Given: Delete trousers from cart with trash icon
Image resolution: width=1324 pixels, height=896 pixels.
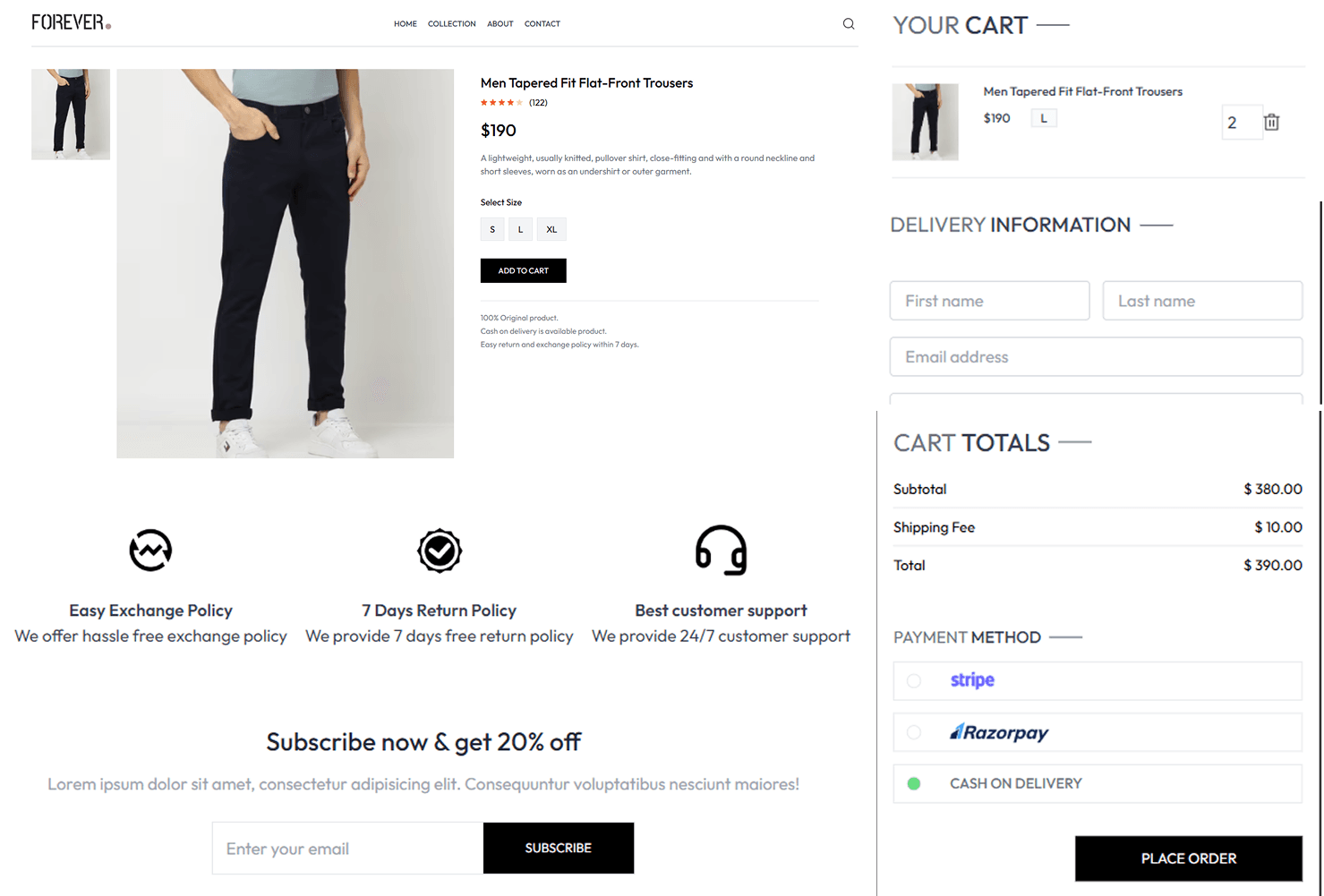Looking at the screenshot, I should click(1271, 123).
